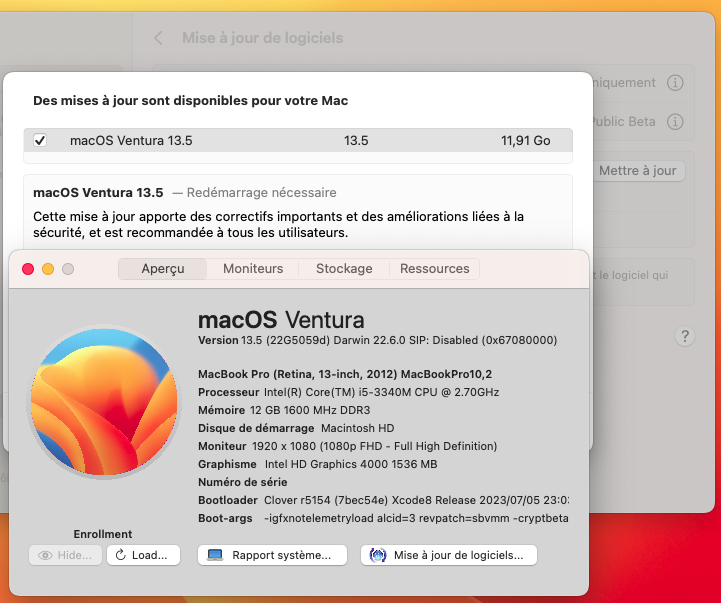Click the MacBookPro10,2 model line
This screenshot has width=721, height=603.
345,374
